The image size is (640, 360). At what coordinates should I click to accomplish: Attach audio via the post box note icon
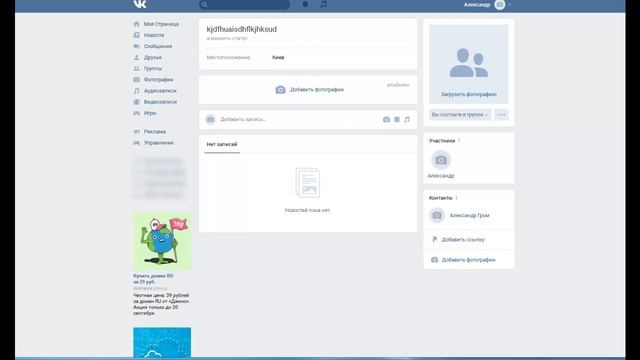pos(407,120)
